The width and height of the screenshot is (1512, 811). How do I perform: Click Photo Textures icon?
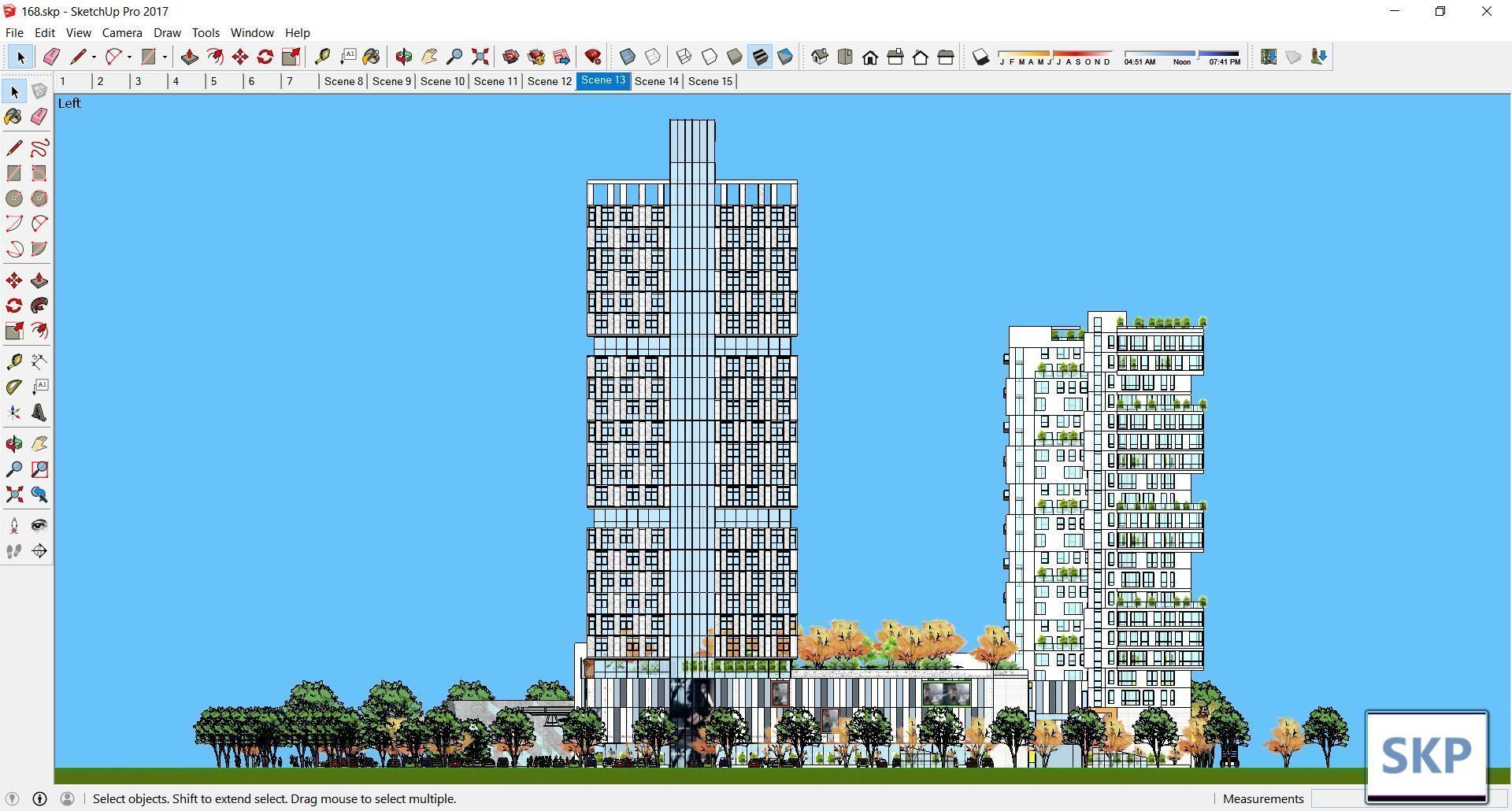click(x=1319, y=57)
